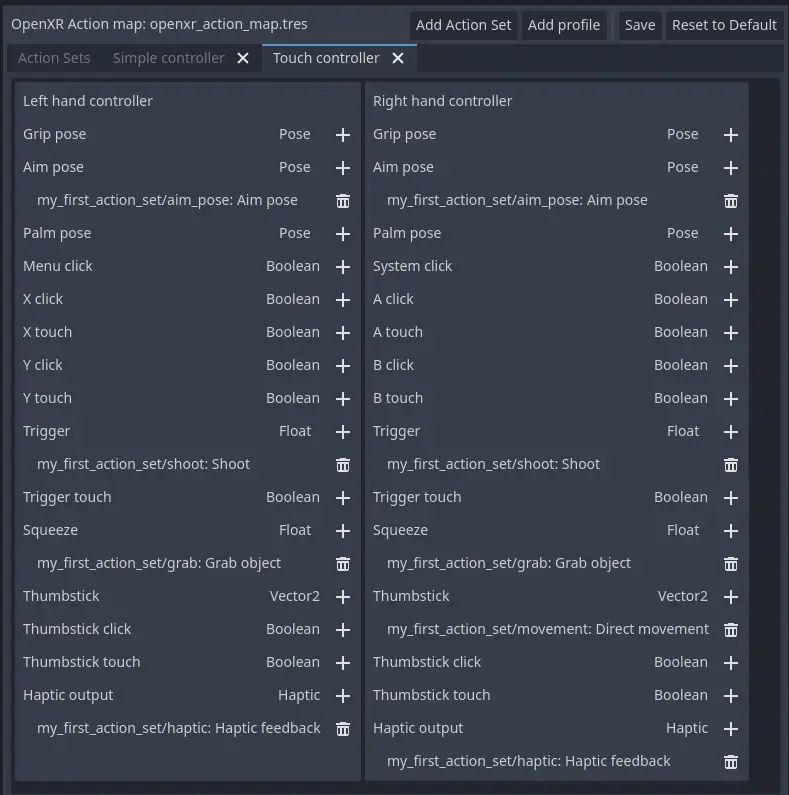Delete left Grab object squeeze binding
Screen dimensions: 789x795
pos(343,564)
